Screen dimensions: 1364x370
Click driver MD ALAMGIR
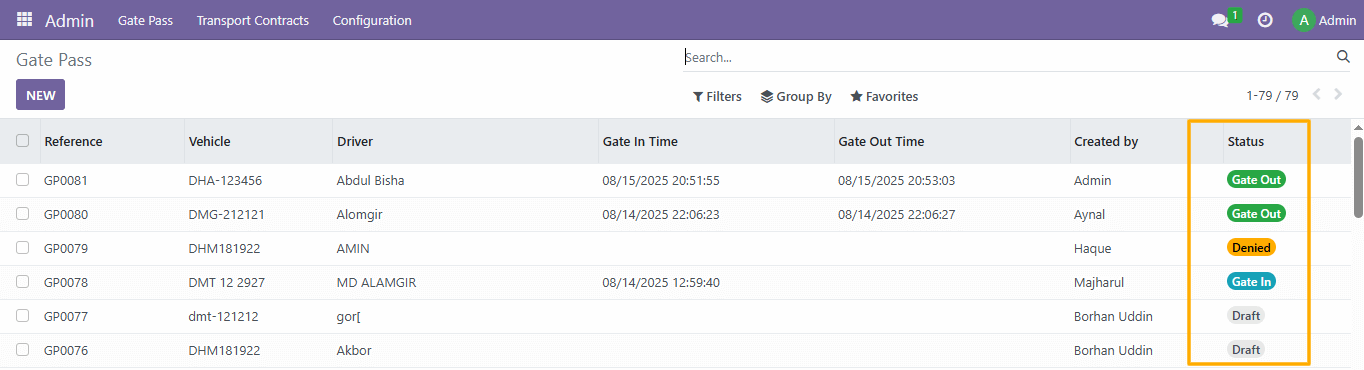tap(377, 283)
